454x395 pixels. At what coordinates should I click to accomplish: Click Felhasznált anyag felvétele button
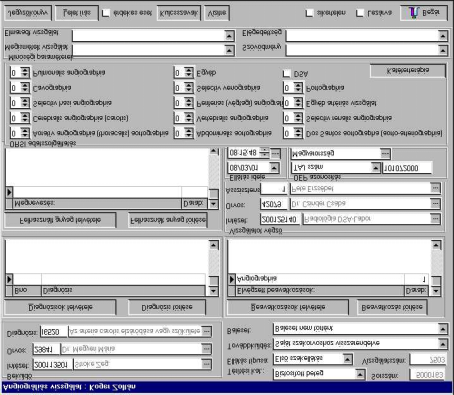tap(60, 220)
